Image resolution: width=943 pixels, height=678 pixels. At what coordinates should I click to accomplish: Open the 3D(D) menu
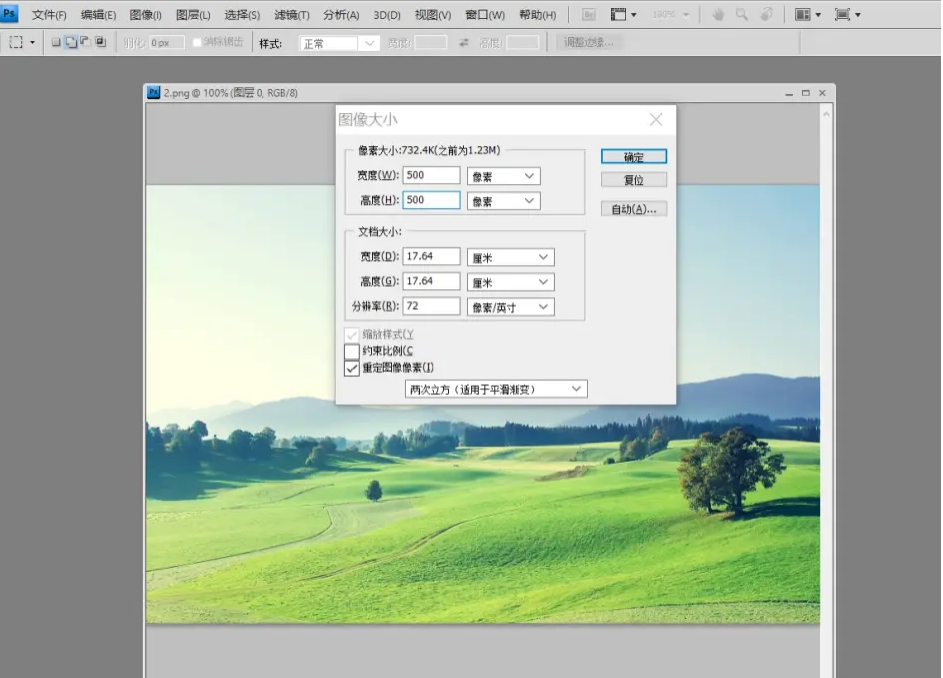click(x=387, y=15)
